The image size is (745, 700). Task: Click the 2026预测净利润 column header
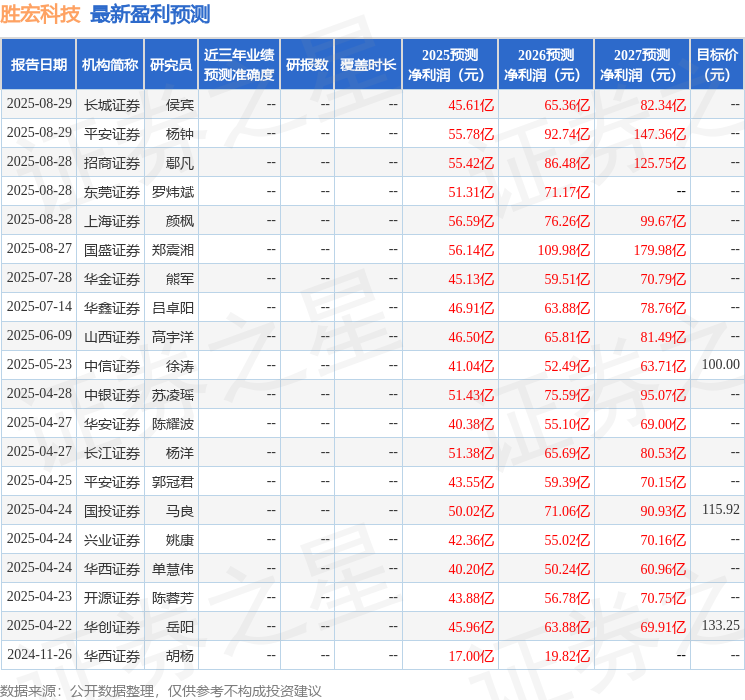click(546, 65)
